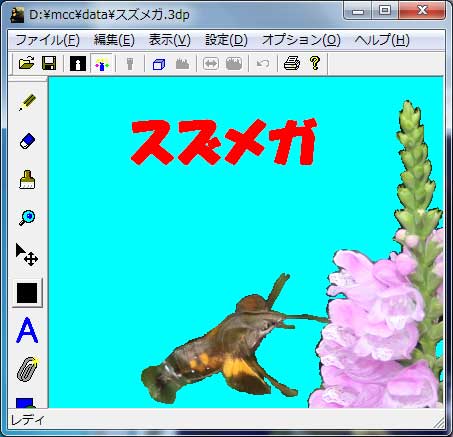Select the arrow move tool
The image size is (453, 437).
tap(27, 255)
